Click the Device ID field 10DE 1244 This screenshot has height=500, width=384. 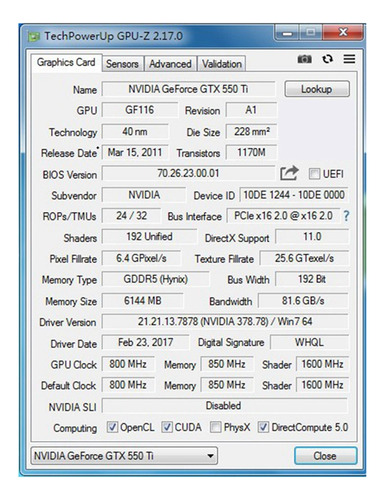click(294, 195)
